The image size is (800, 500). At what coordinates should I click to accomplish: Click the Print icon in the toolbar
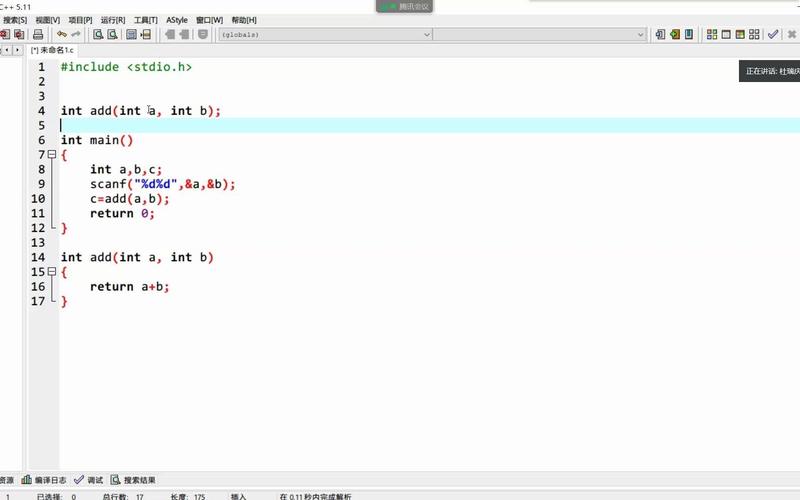click(38, 34)
